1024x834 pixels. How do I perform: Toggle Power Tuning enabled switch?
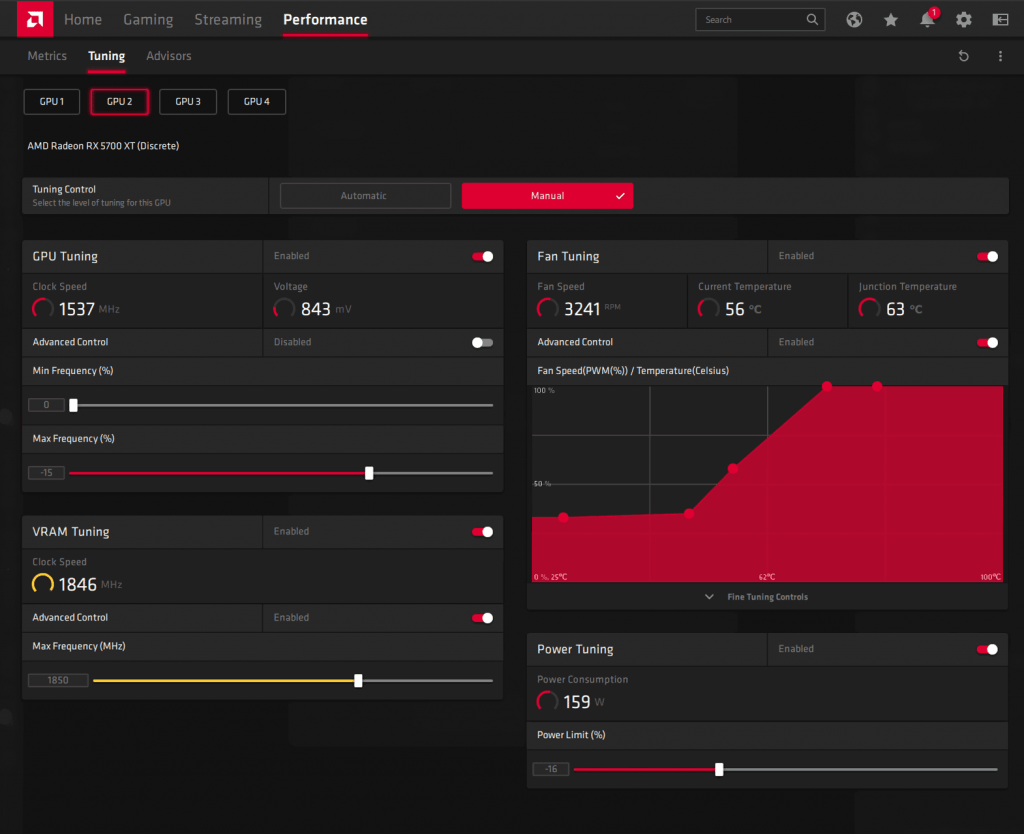pos(987,649)
